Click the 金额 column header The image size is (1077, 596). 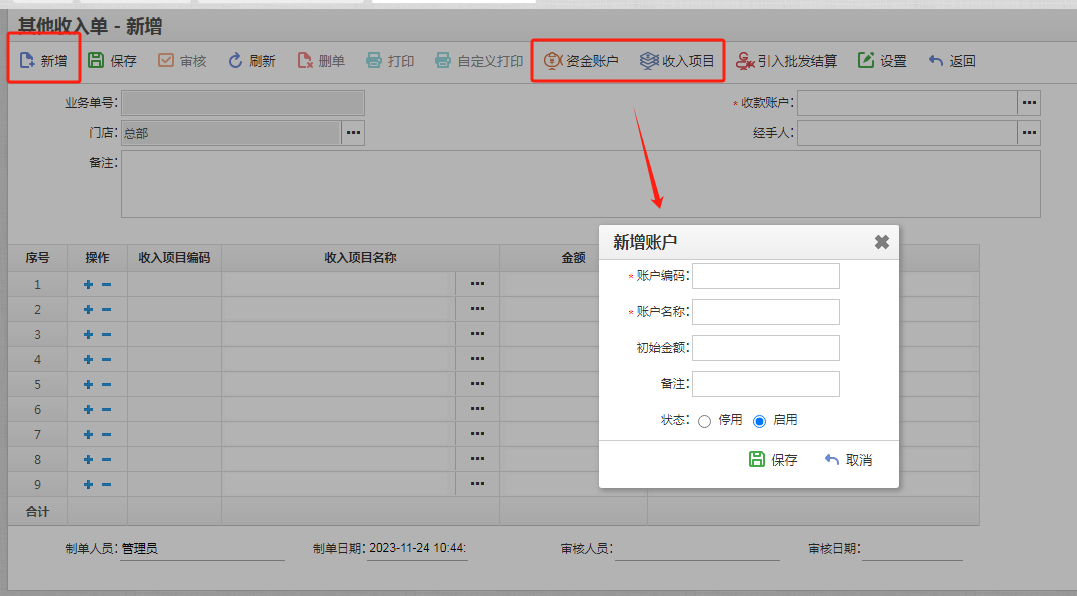click(x=574, y=257)
